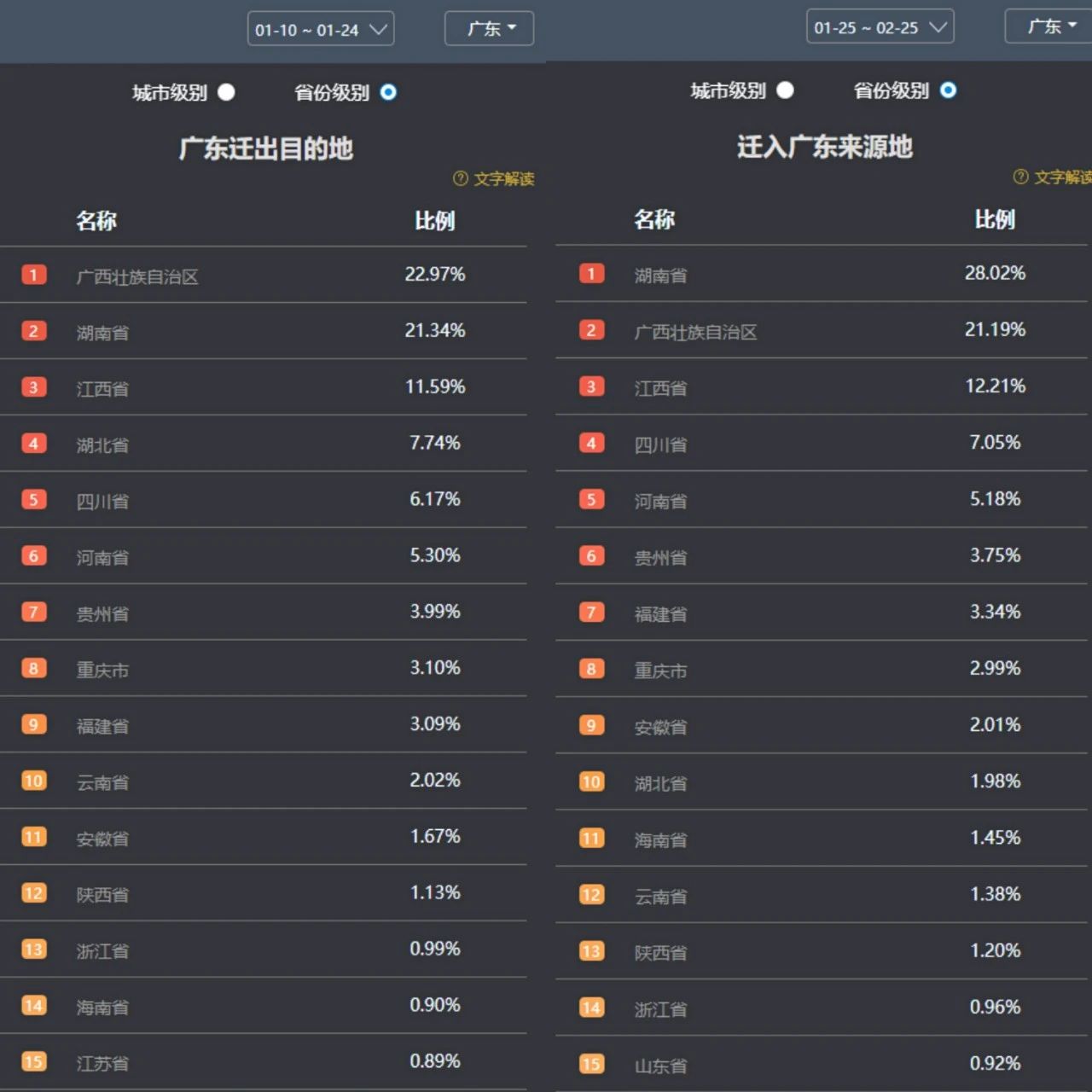Select 省份级别 radio in left panel
This screenshot has height=1092, width=1092.
pos(388,92)
